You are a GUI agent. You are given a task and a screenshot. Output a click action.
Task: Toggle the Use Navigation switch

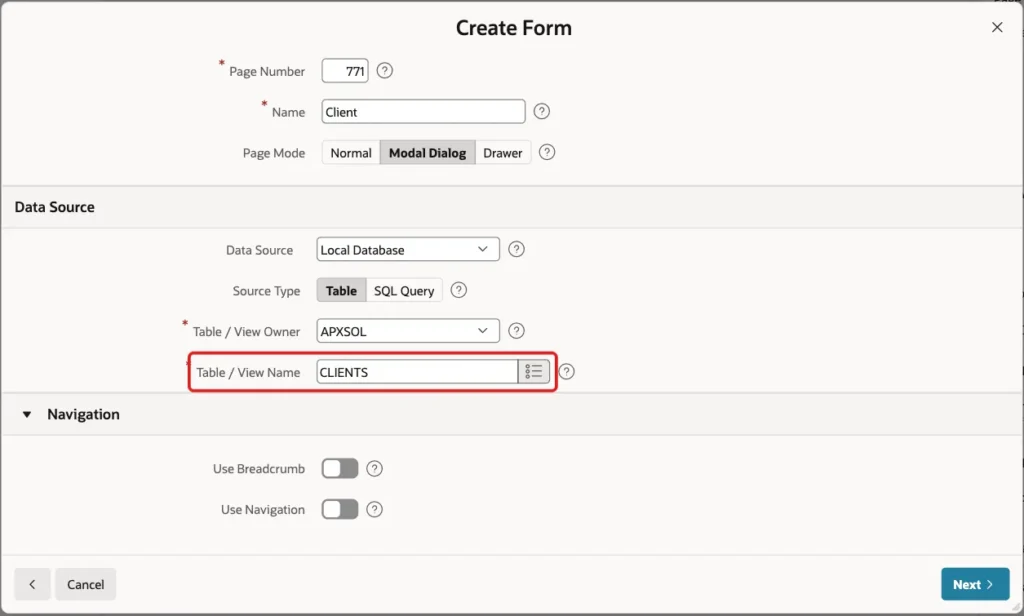[x=340, y=510]
